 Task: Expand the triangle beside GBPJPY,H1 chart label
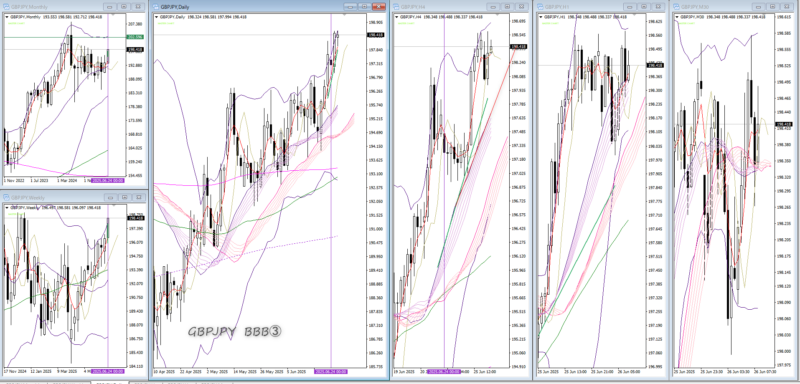pos(541,17)
